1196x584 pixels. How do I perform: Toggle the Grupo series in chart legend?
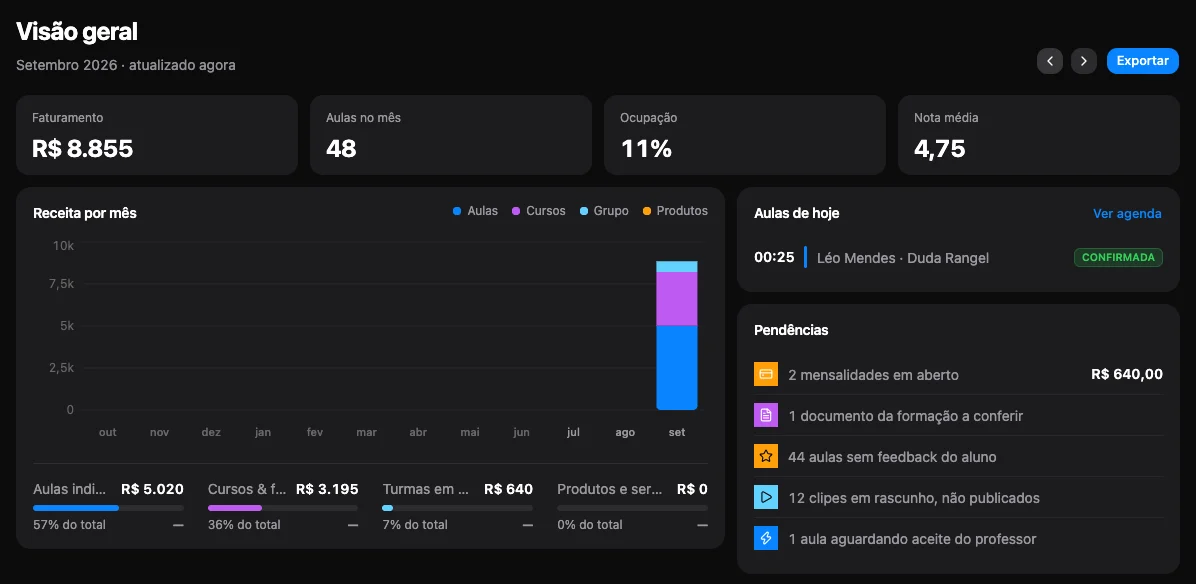click(x=604, y=211)
